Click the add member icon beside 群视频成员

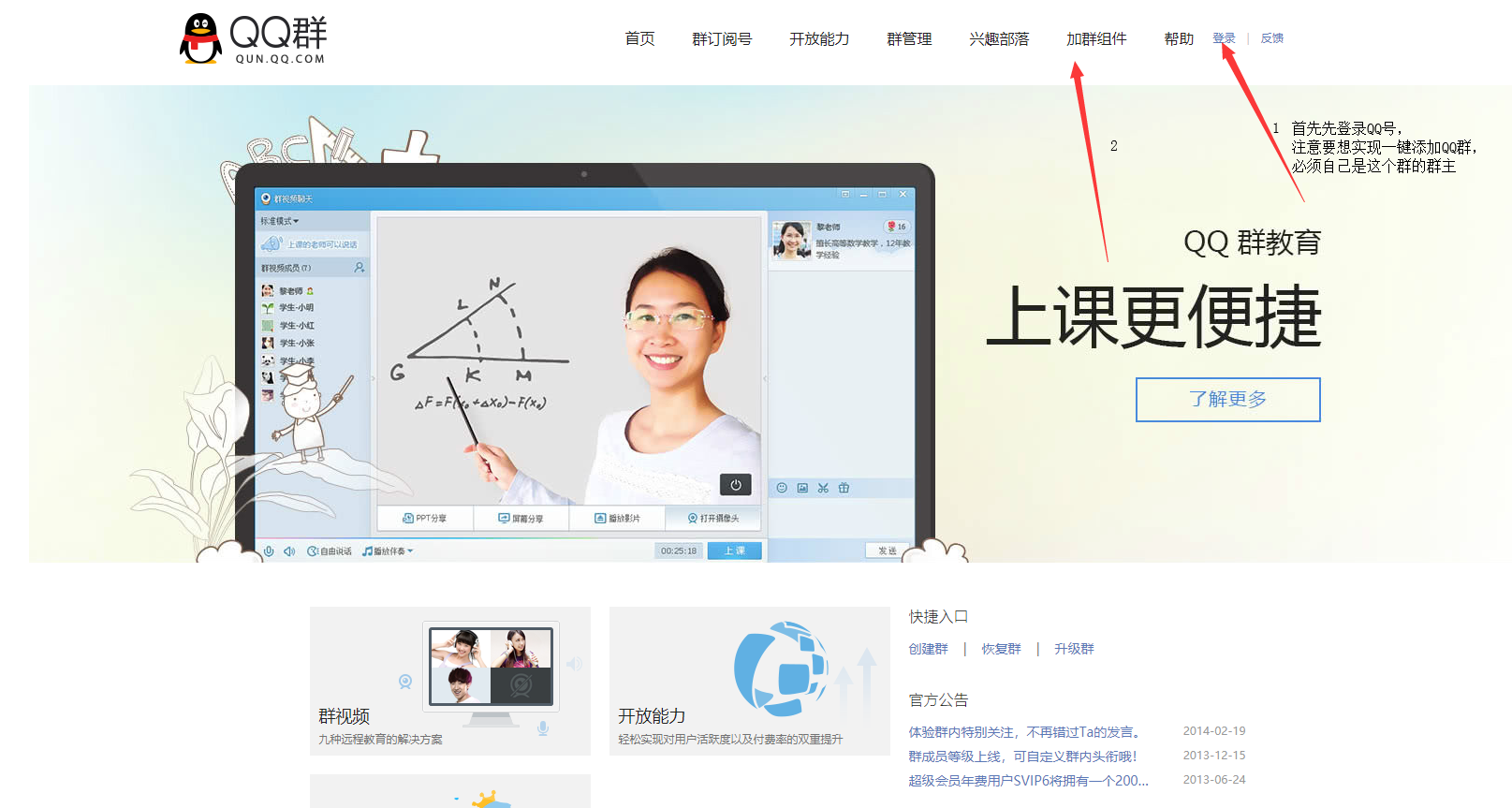[360, 268]
